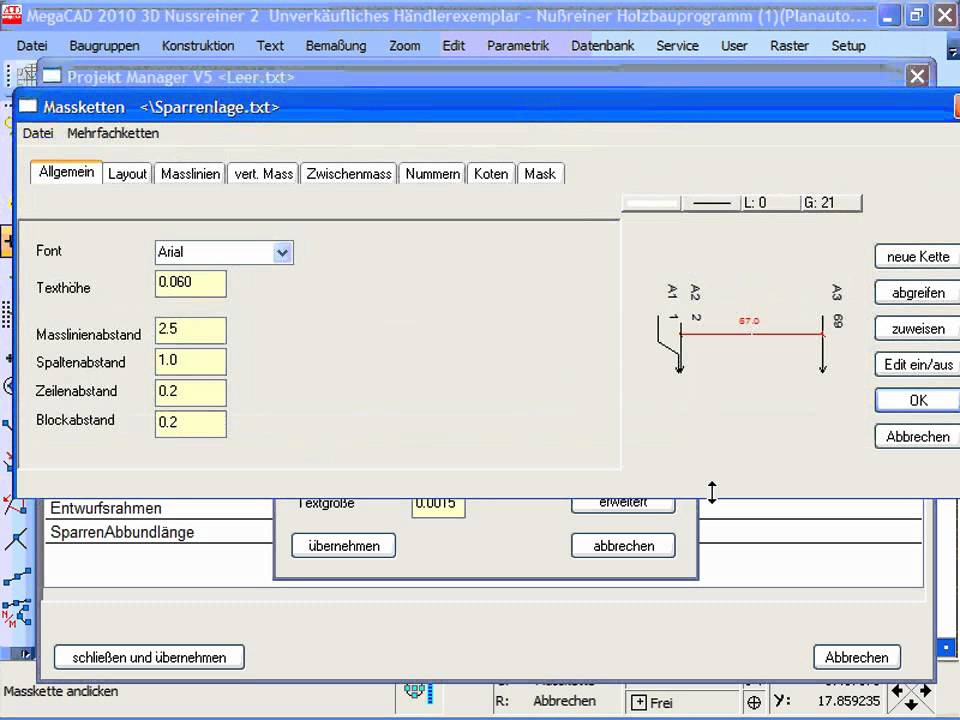Image resolution: width=960 pixels, height=720 pixels.
Task: Click the Projekt Manager window icon
Action: point(52,76)
